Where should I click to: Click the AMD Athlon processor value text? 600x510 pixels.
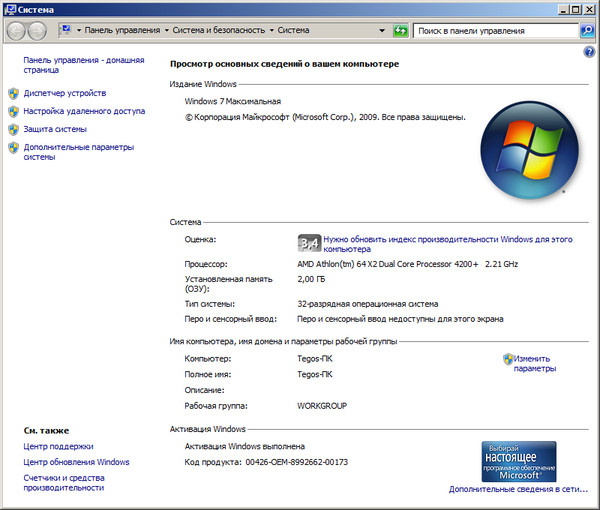(x=408, y=264)
